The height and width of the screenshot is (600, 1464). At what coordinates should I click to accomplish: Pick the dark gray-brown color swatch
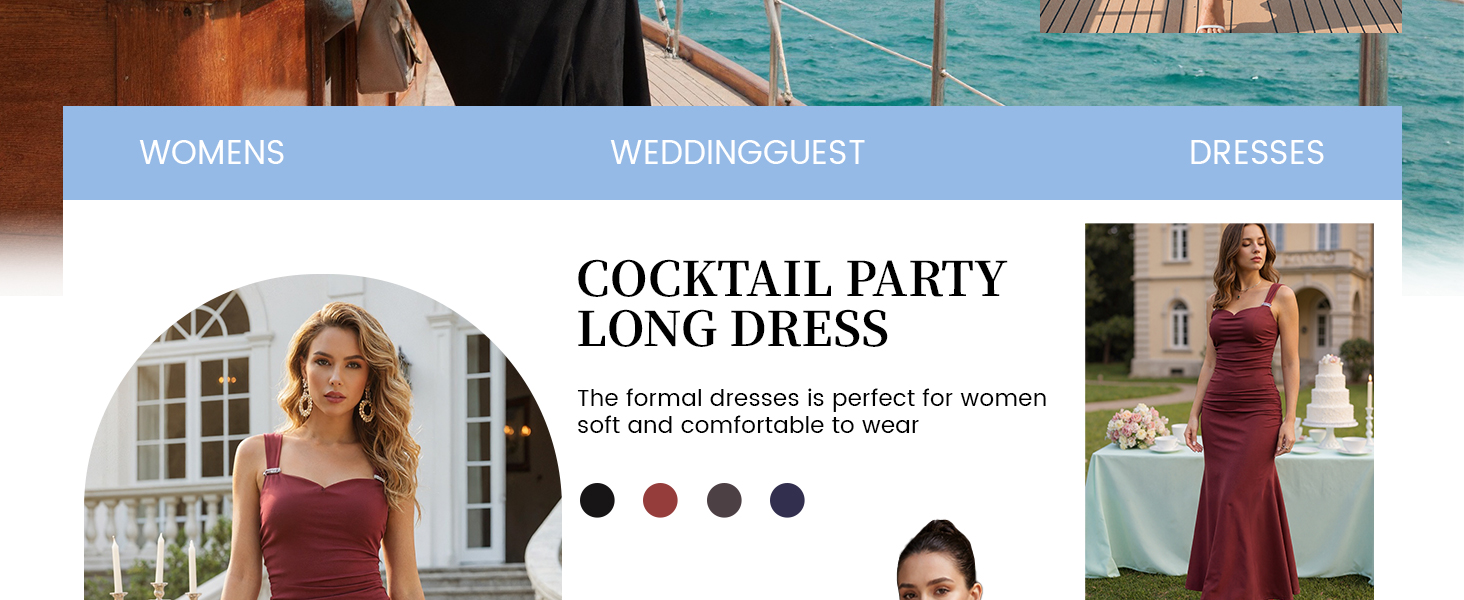(x=724, y=500)
